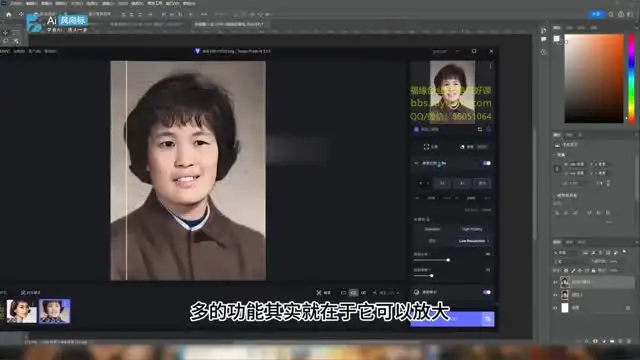This screenshot has width=640, height=360.
Task: Click the link width-height icon in Properties
Action: (557, 168)
